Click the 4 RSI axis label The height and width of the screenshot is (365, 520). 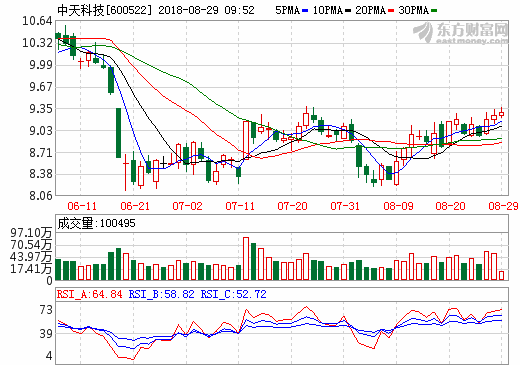pos(49,356)
